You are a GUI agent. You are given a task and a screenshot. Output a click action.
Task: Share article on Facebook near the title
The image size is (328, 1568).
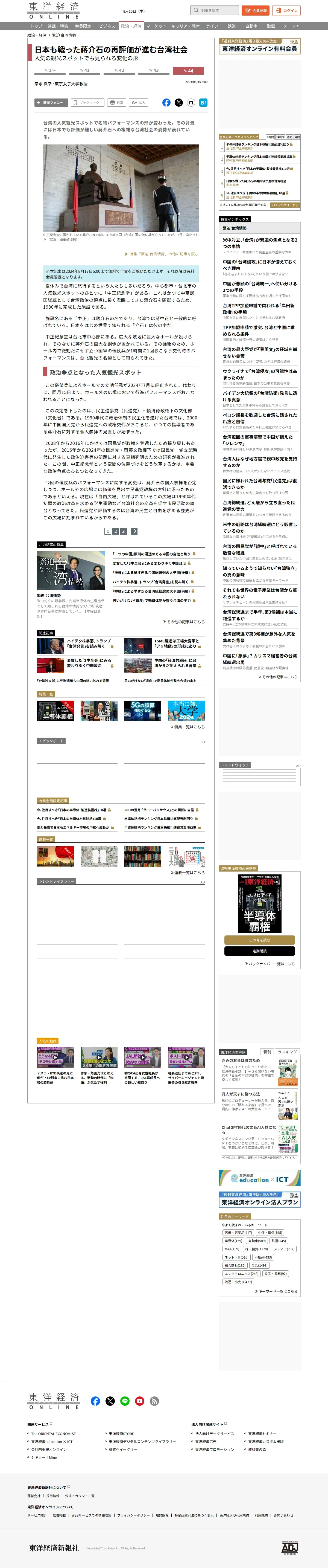[166, 102]
